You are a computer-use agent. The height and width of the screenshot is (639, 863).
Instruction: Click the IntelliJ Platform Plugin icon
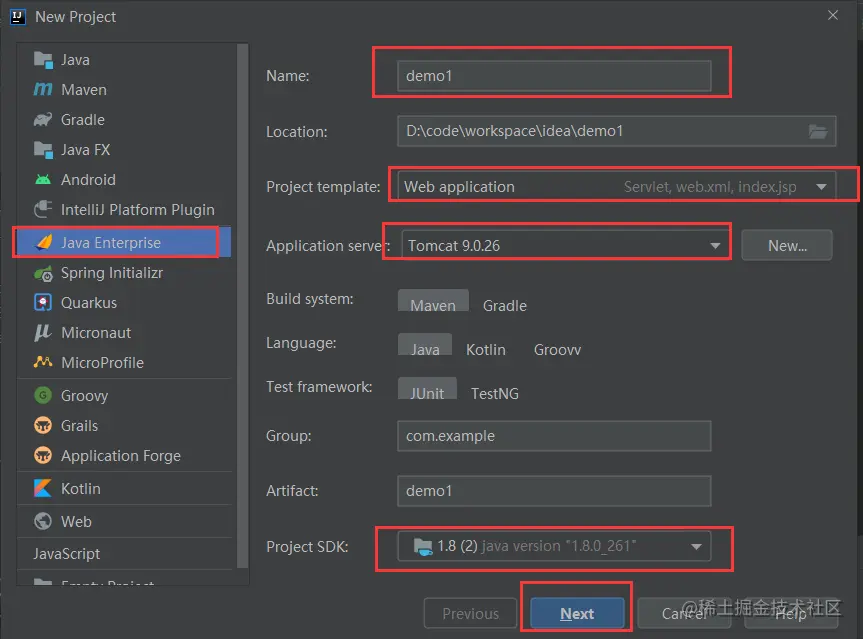43,210
